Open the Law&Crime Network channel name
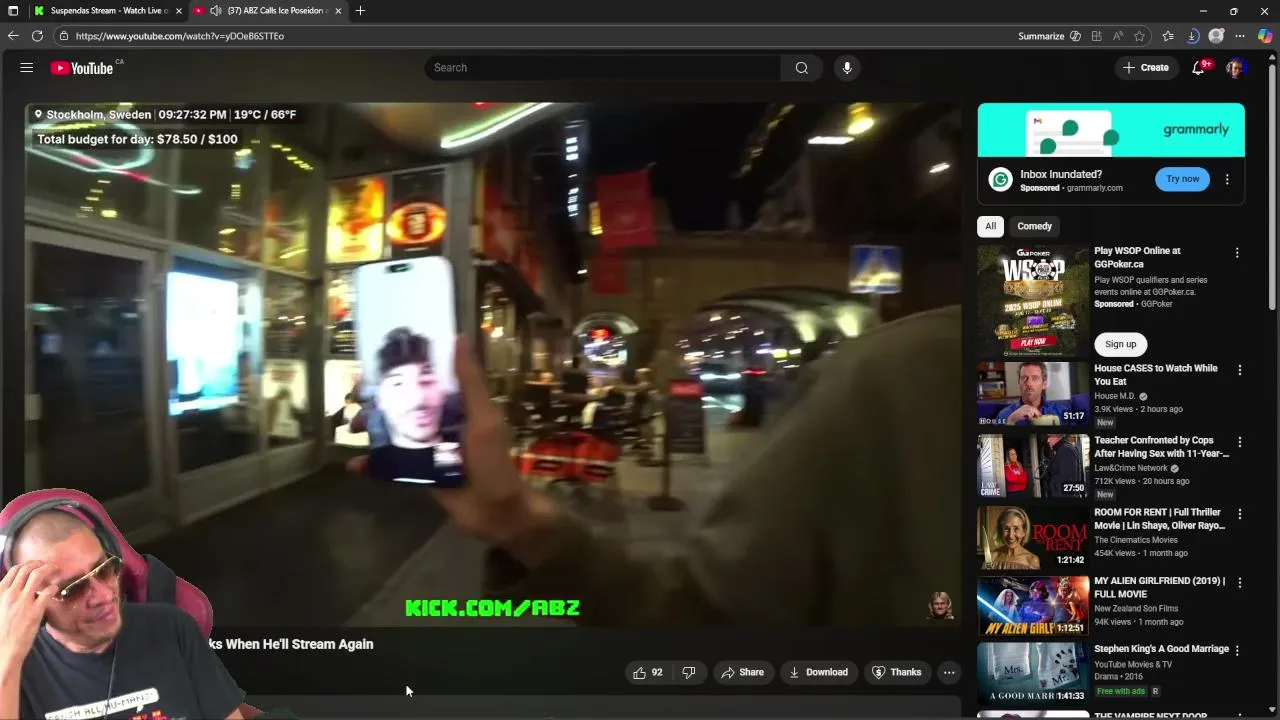The height and width of the screenshot is (720, 1280). [1130, 468]
